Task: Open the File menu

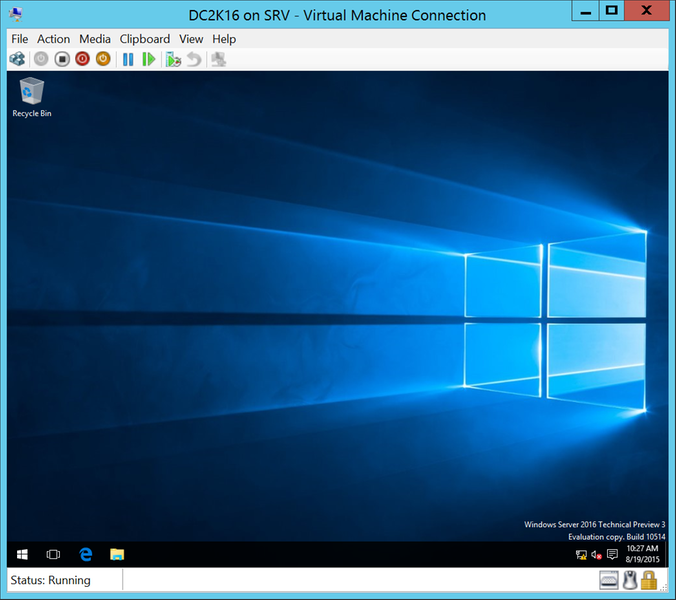Action: (x=19, y=39)
